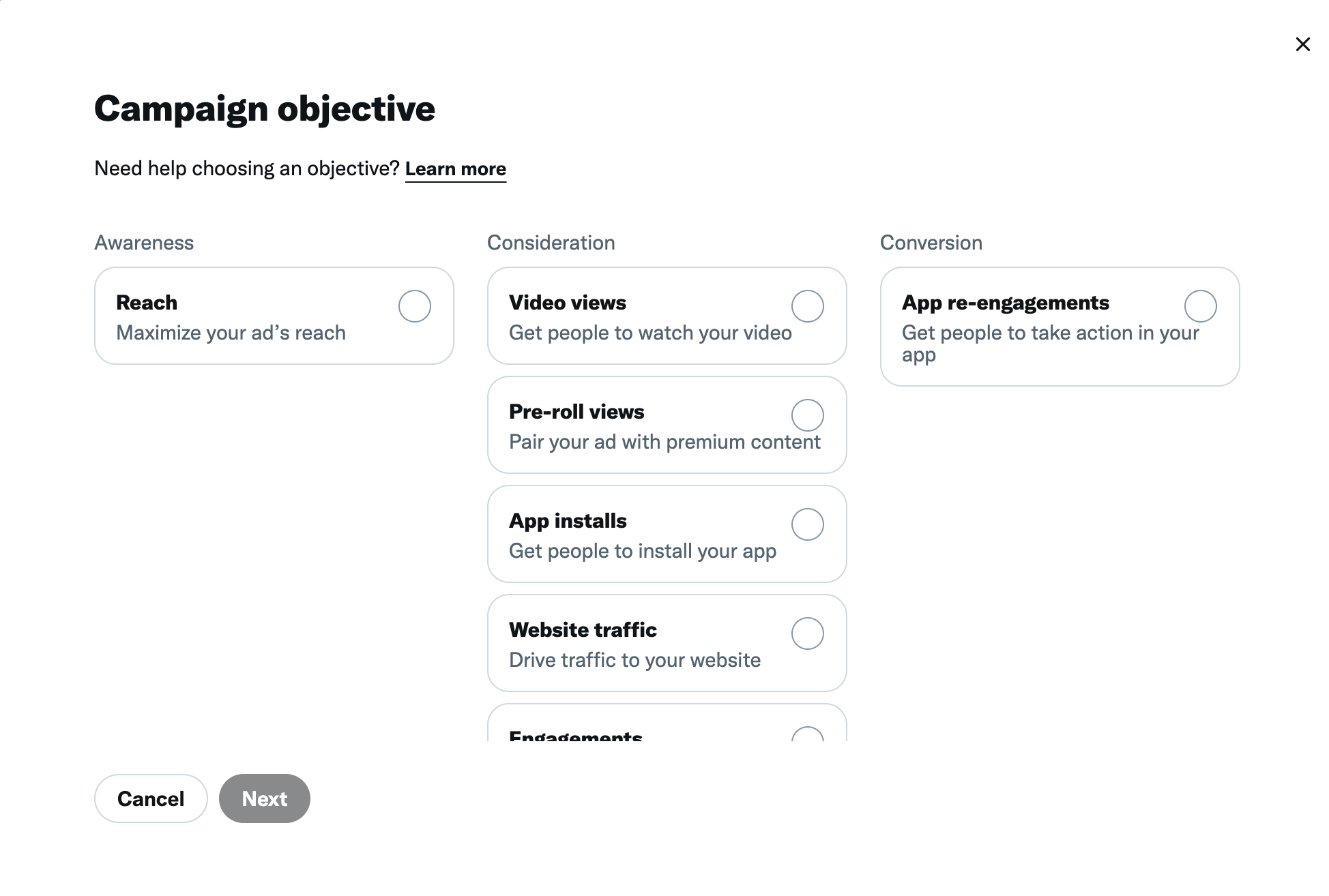Image resolution: width=1329 pixels, height=896 pixels.
Task: Select the App re-engagements objective
Action: click(1200, 306)
